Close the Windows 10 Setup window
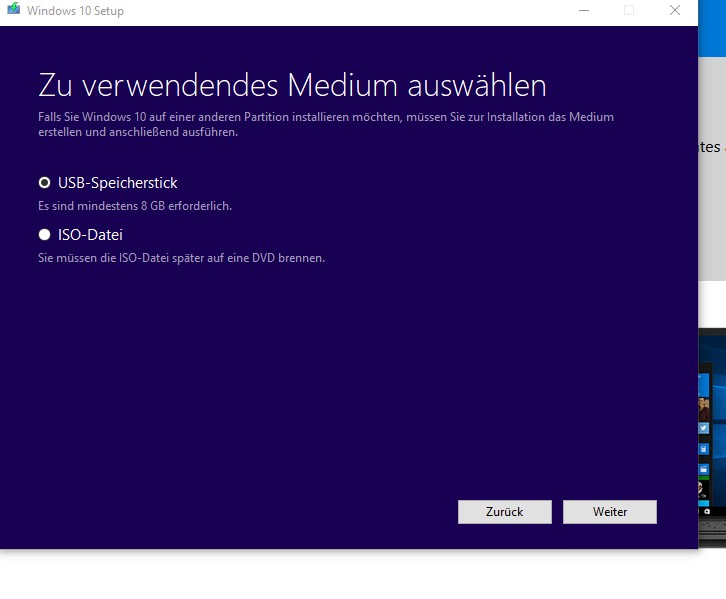Screen dimensions: 726x599 point(675,10)
